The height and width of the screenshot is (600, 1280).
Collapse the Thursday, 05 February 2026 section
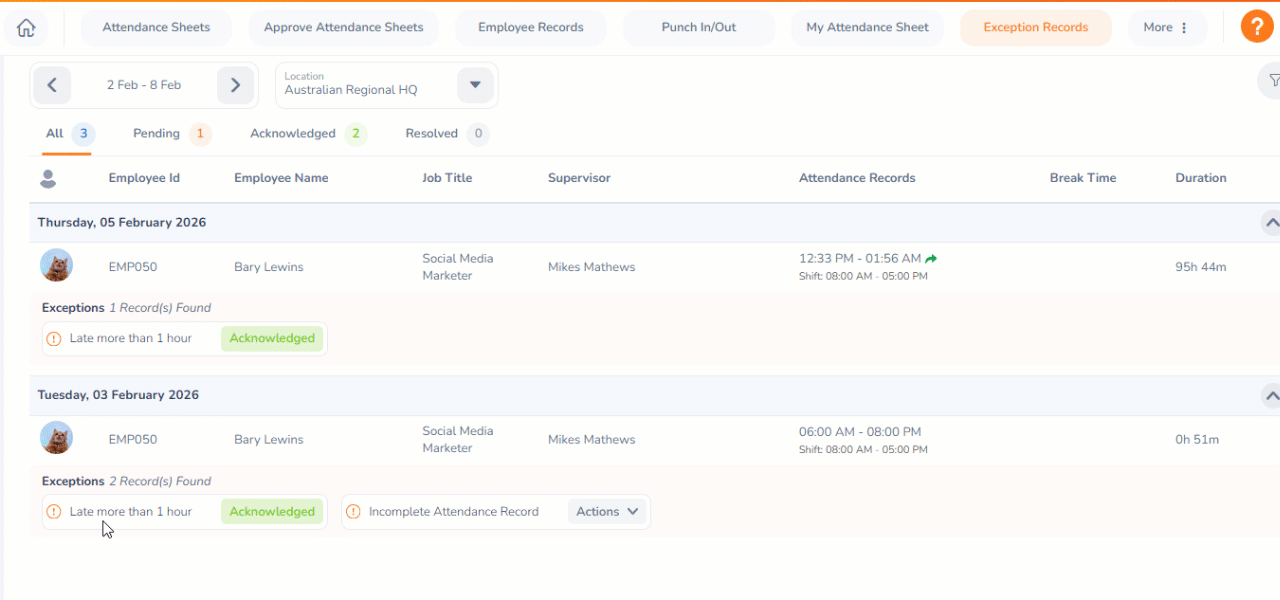1271,223
